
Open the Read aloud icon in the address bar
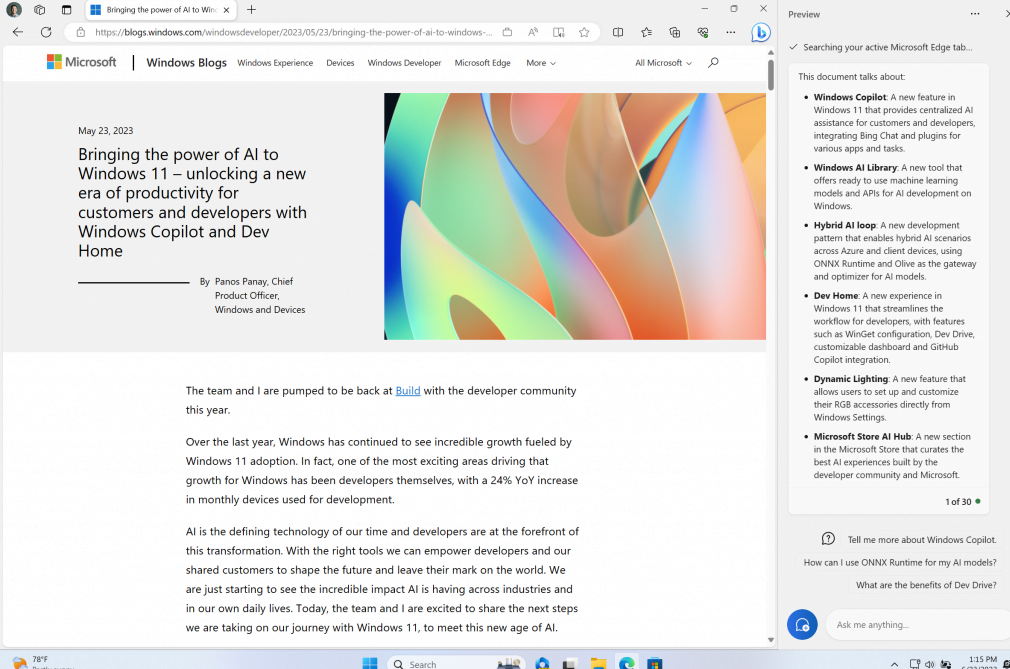(533, 32)
